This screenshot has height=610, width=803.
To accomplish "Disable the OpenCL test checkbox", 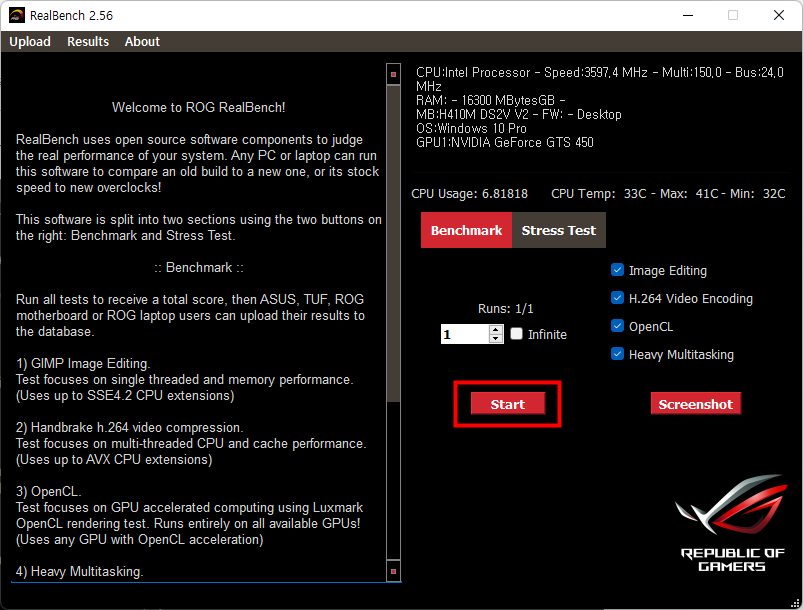I will coord(617,326).
